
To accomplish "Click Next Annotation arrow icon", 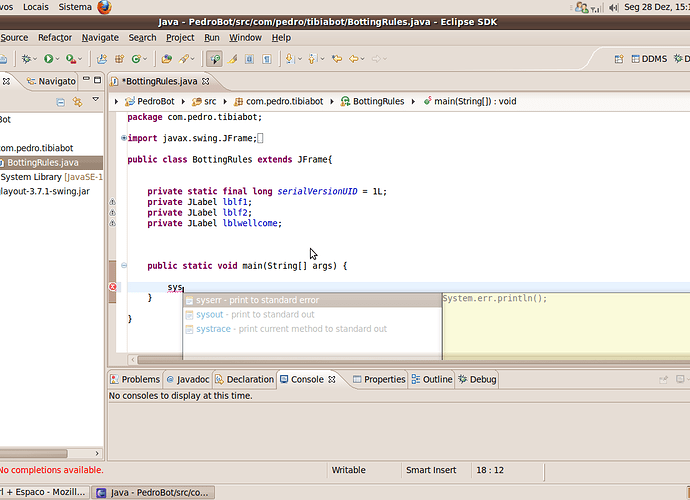I will tap(290, 59).
